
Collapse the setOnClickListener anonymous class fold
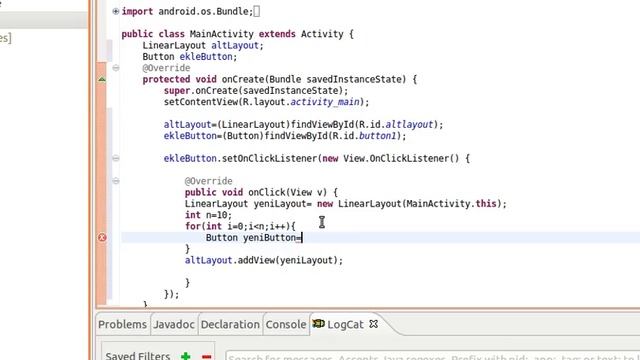(116, 158)
